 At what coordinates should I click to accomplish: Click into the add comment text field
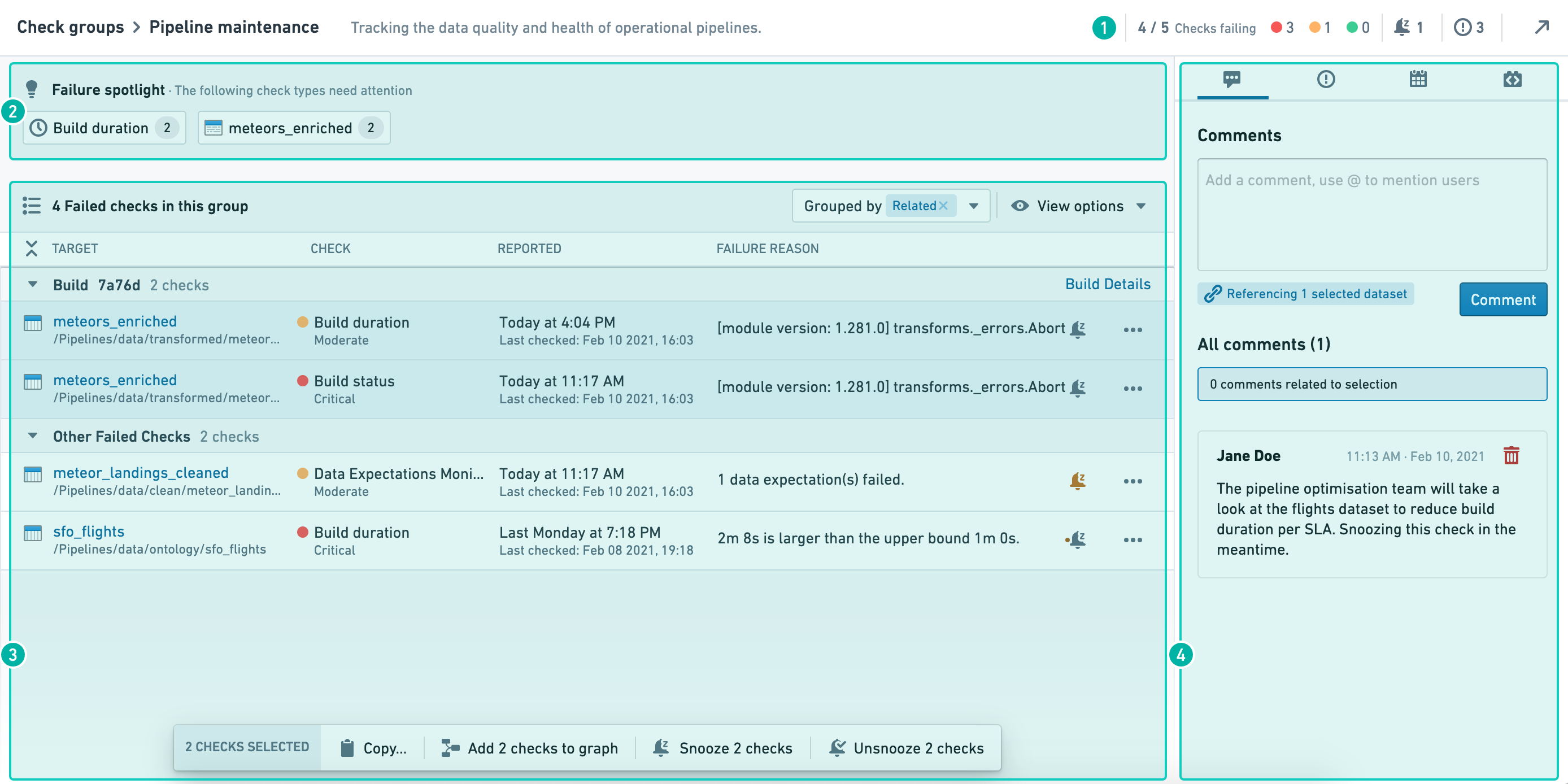[1371, 214]
